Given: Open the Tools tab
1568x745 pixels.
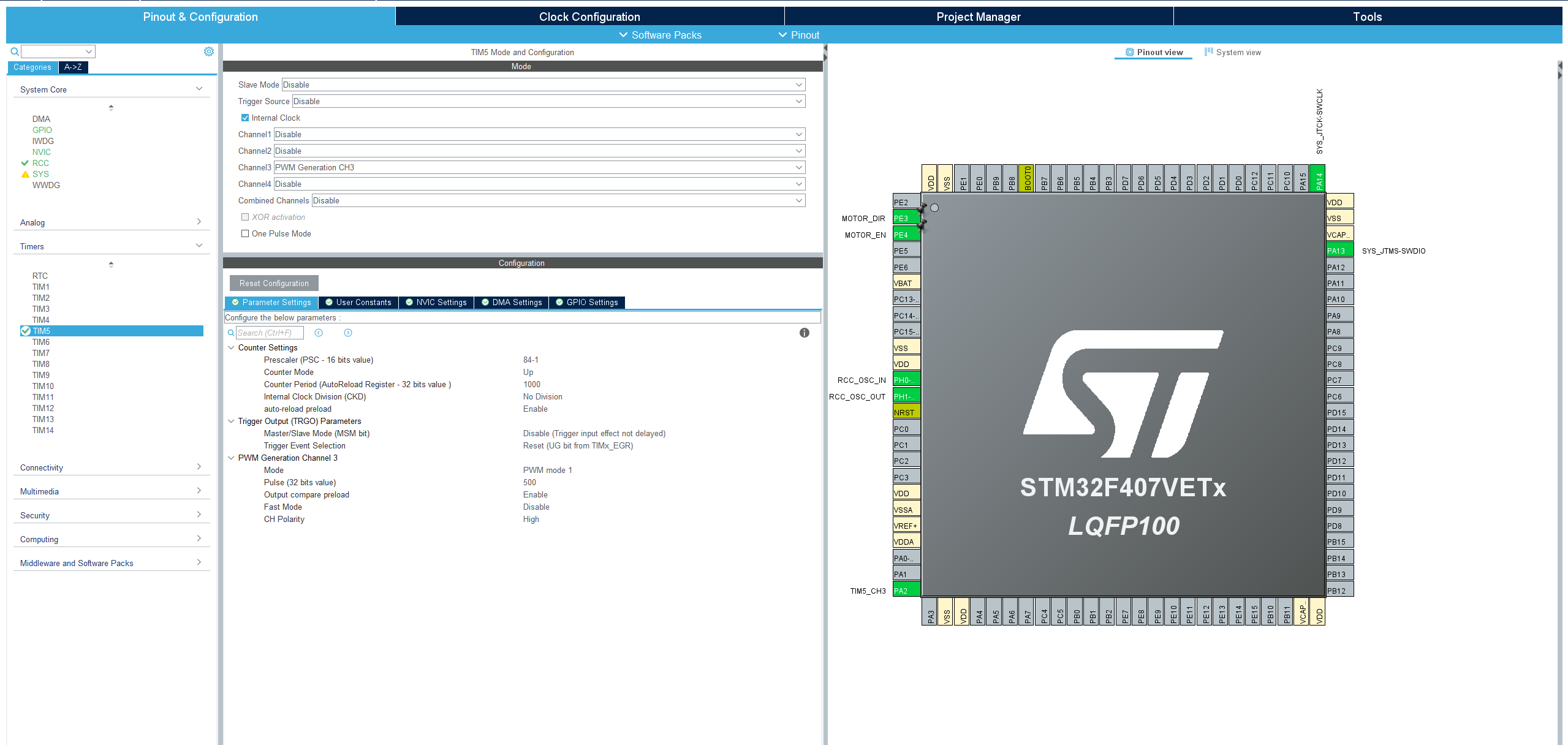Looking at the screenshot, I should point(1367,17).
